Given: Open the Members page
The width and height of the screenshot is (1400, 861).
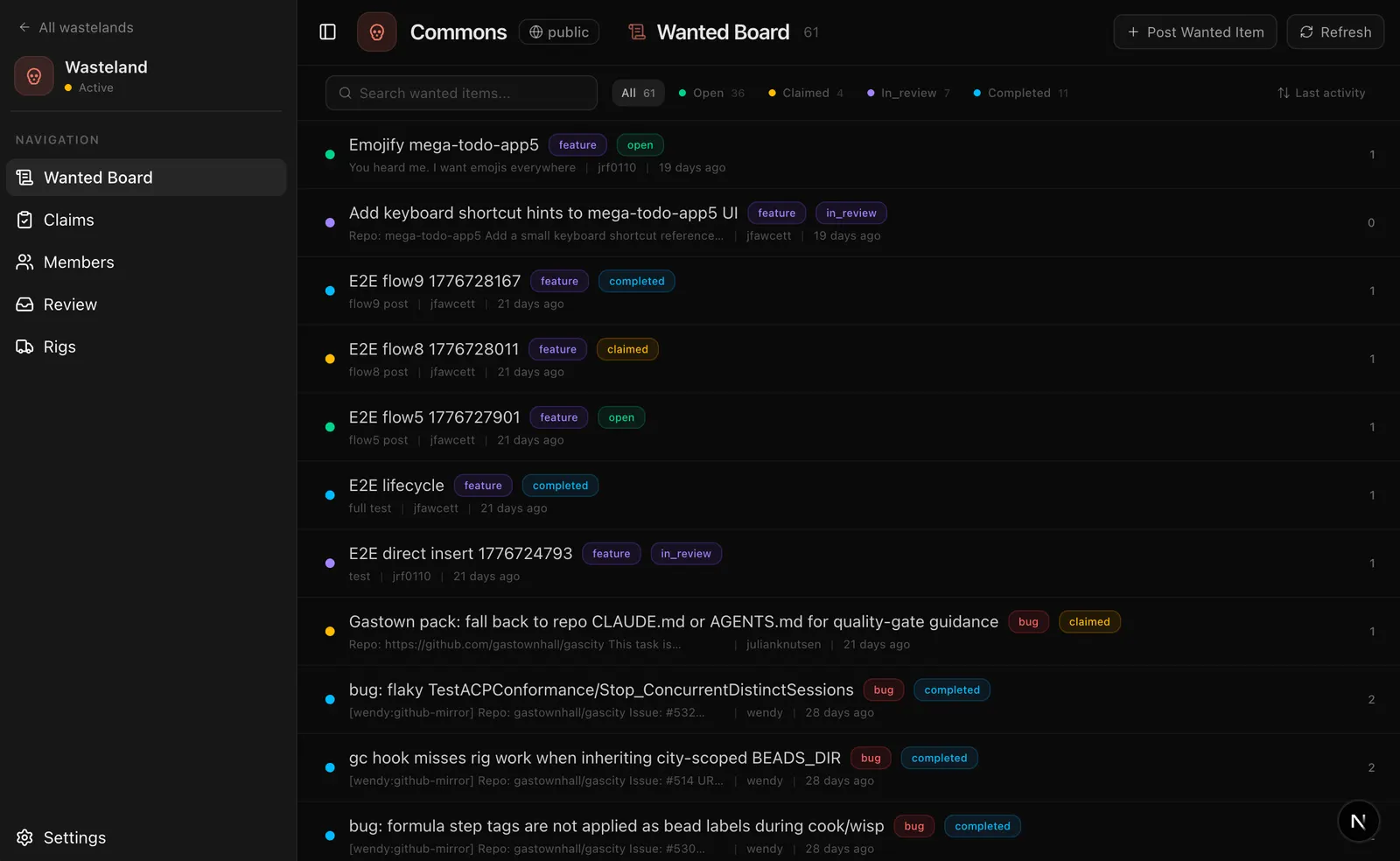Looking at the screenshot, I should pyautogui.click(x=146, y=262).
